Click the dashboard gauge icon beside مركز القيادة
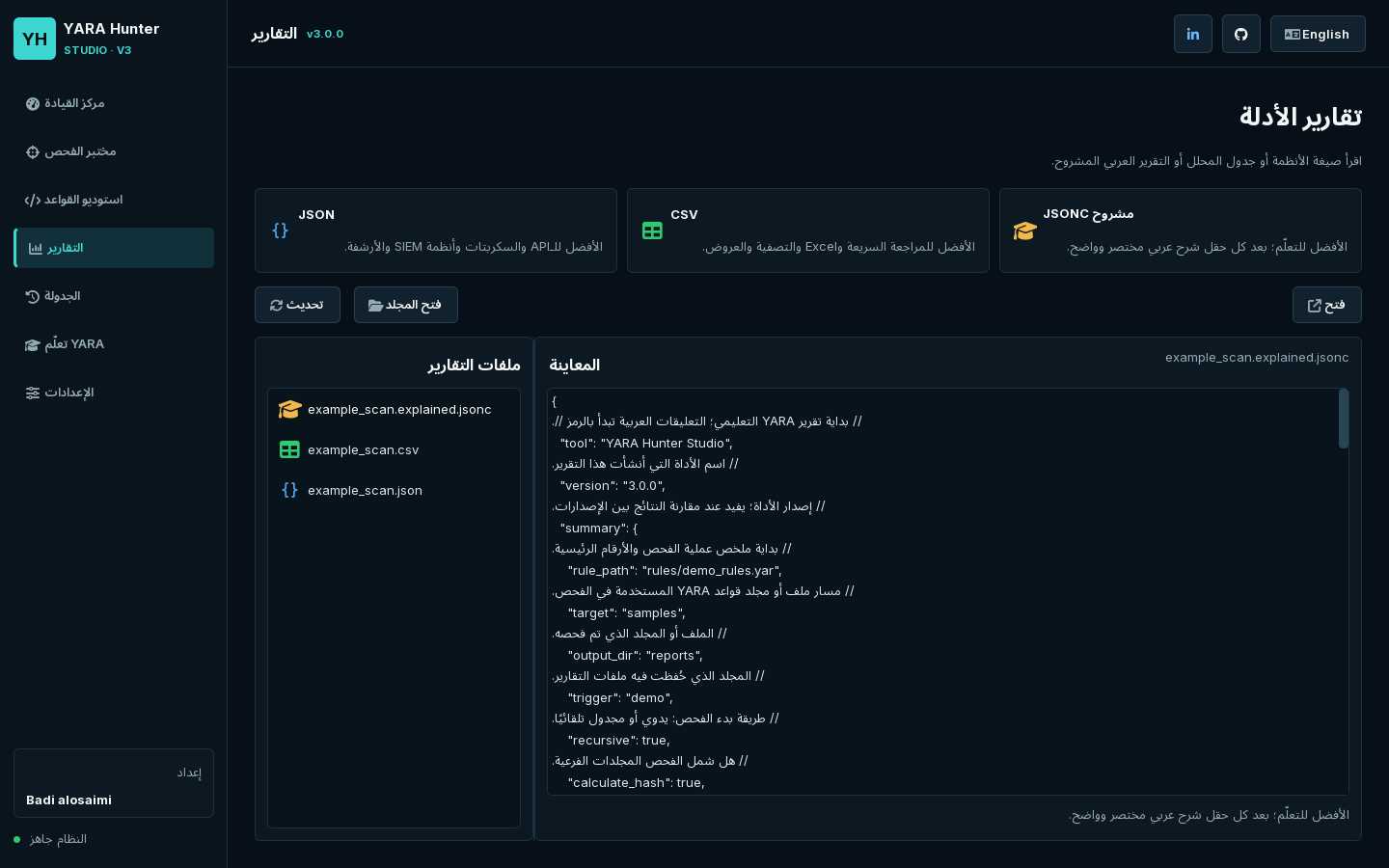The height and width of the screenshot is (868, 1389). pos(33,104)
